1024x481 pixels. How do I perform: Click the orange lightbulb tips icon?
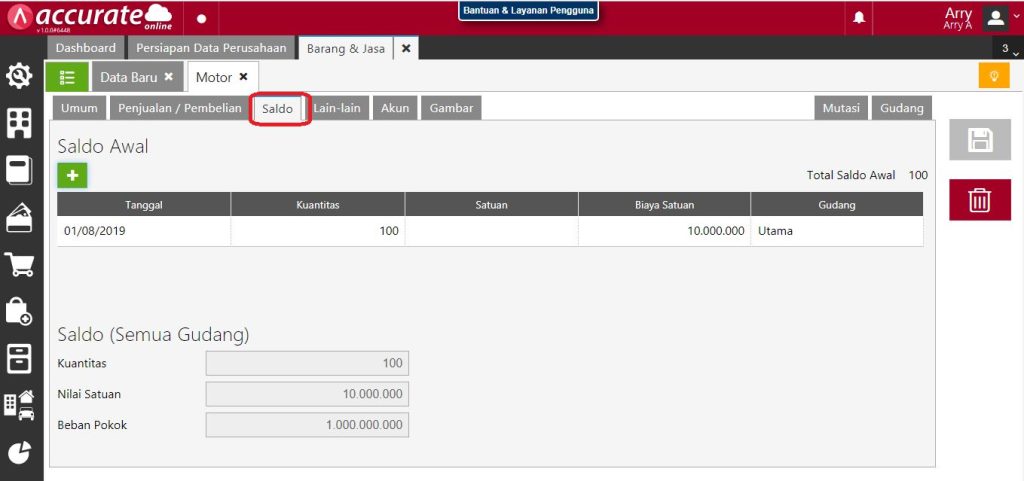point(993,76)
